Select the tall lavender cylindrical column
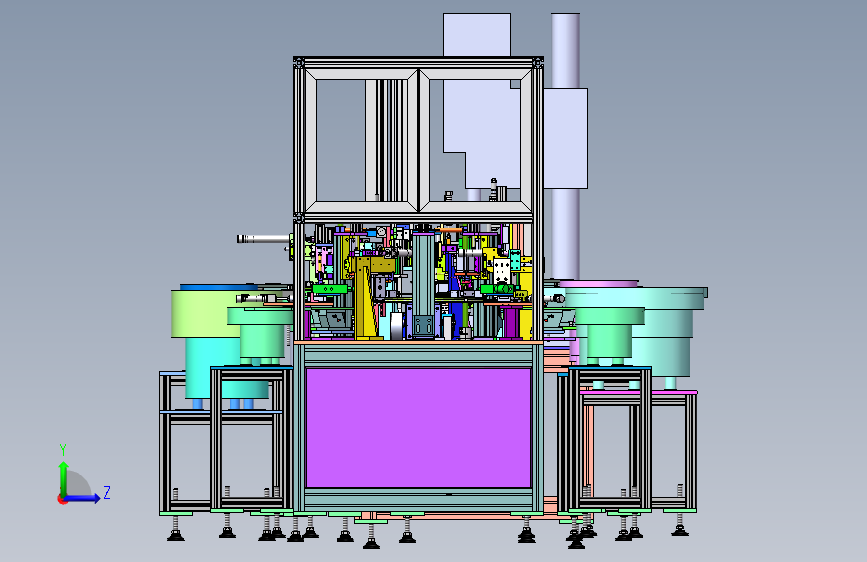 pyautogui.click(x=565, y=147)
